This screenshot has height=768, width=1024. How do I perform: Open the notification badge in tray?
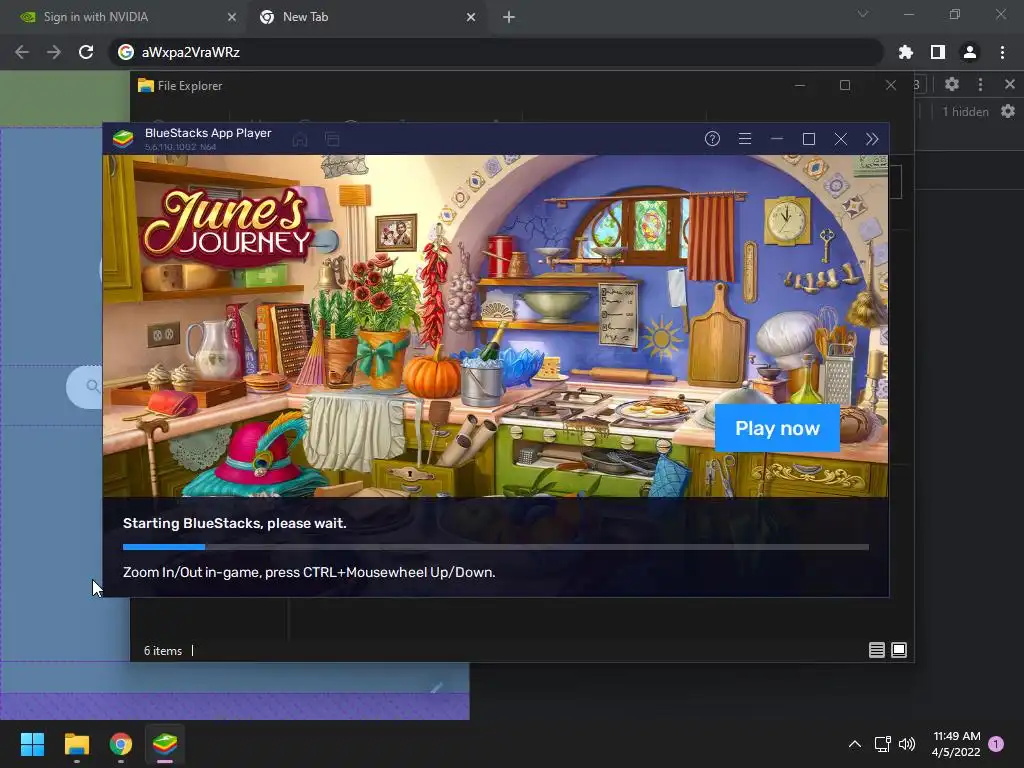pos(996,744)
